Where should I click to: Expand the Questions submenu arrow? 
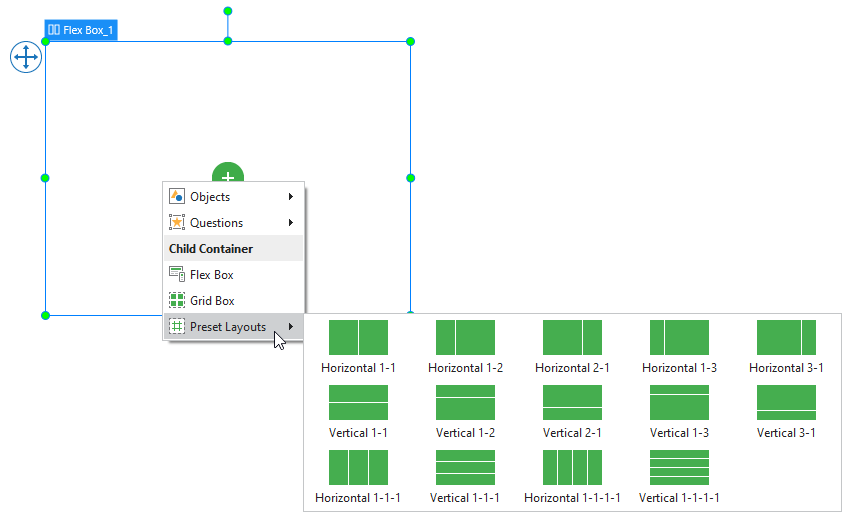click(291, 223)
